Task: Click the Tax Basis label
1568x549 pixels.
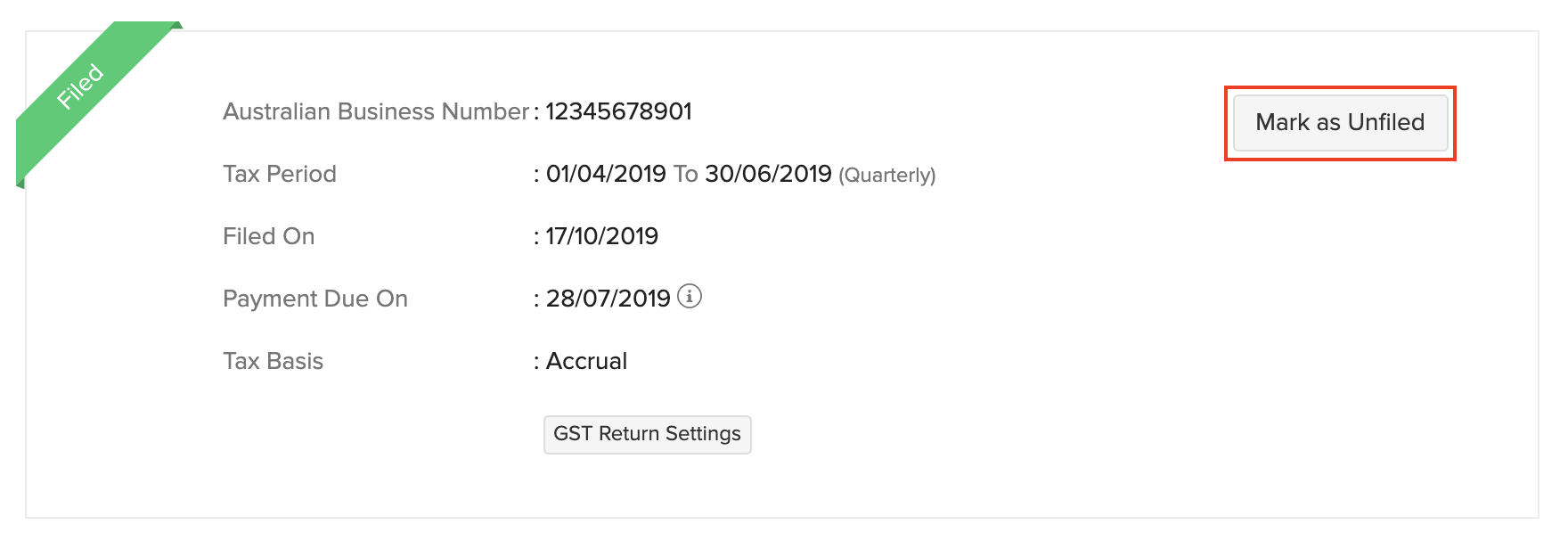Action: click(273, 361)
